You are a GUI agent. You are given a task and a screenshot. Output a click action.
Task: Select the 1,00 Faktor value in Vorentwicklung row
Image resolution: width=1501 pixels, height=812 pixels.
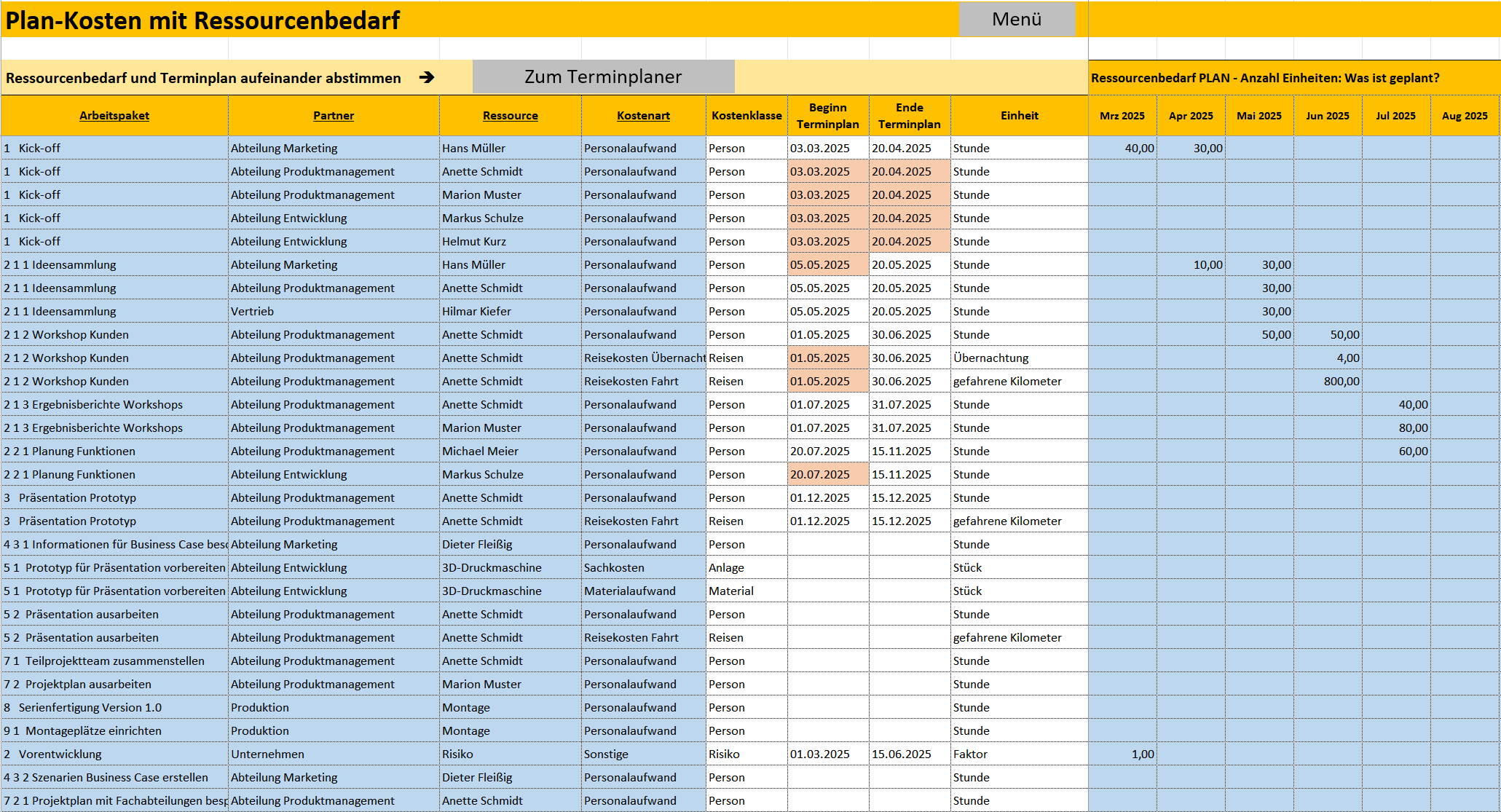1122,754
